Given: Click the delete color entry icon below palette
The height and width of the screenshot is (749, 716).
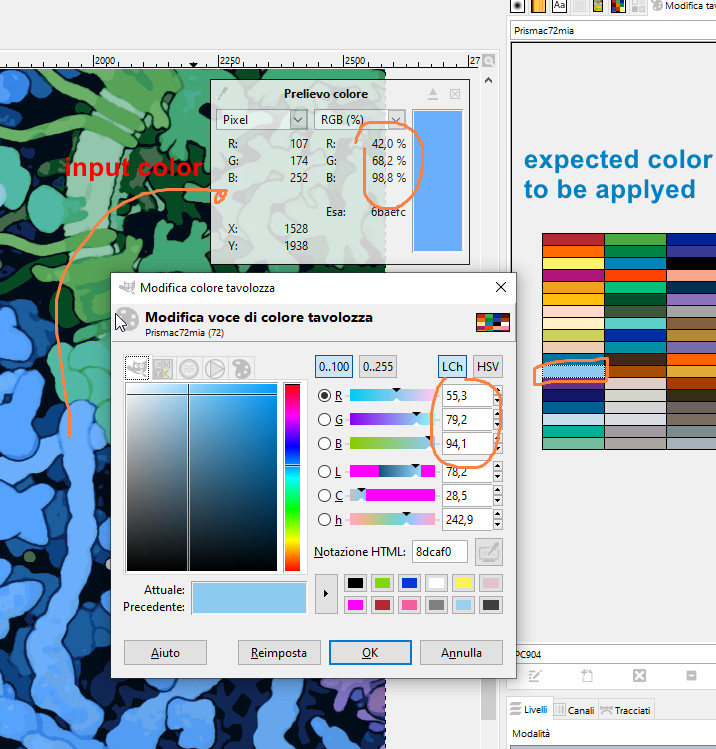Looking at the screenshot, I should click(640, 676).
